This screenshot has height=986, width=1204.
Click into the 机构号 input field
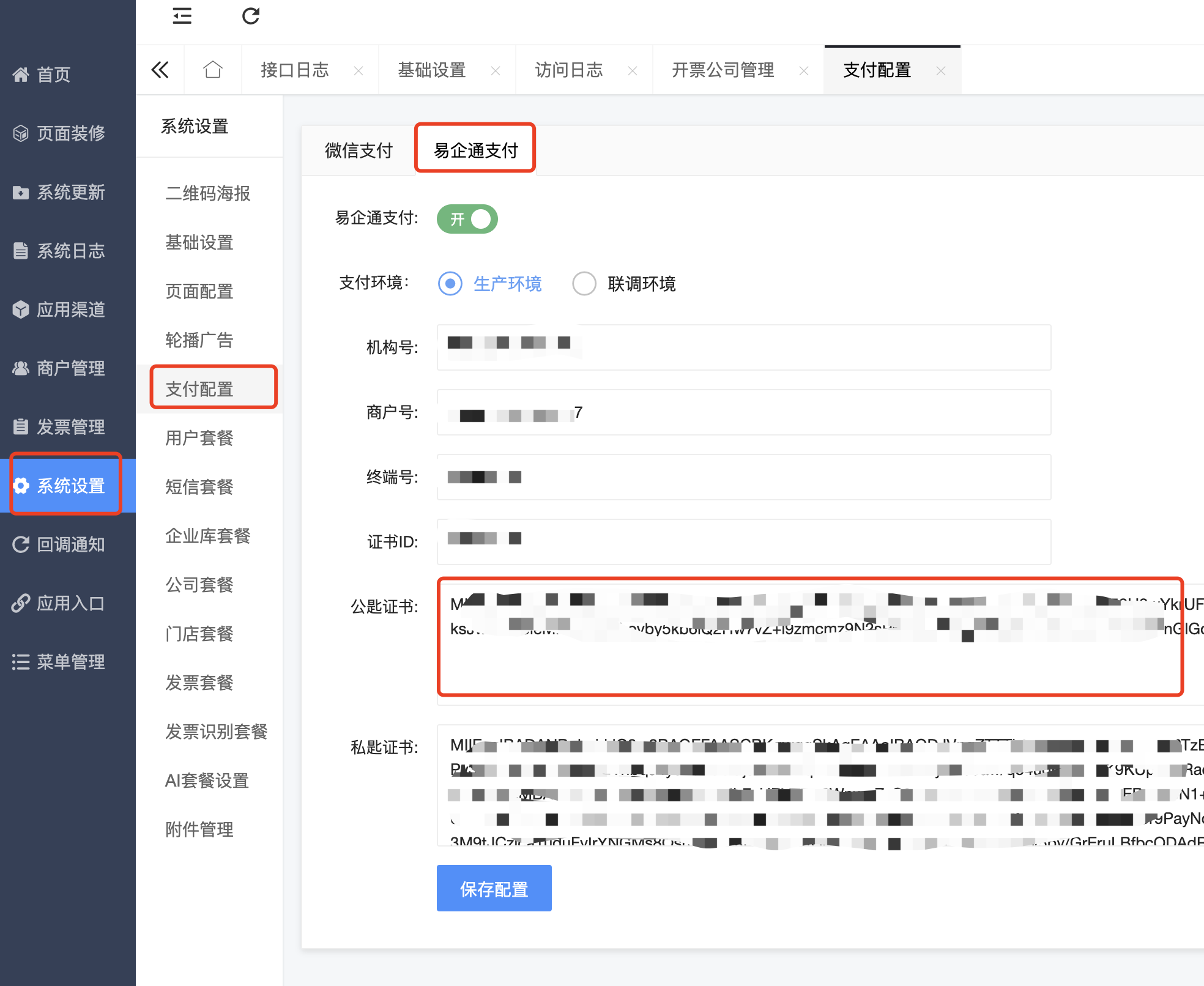pos(795,347)
